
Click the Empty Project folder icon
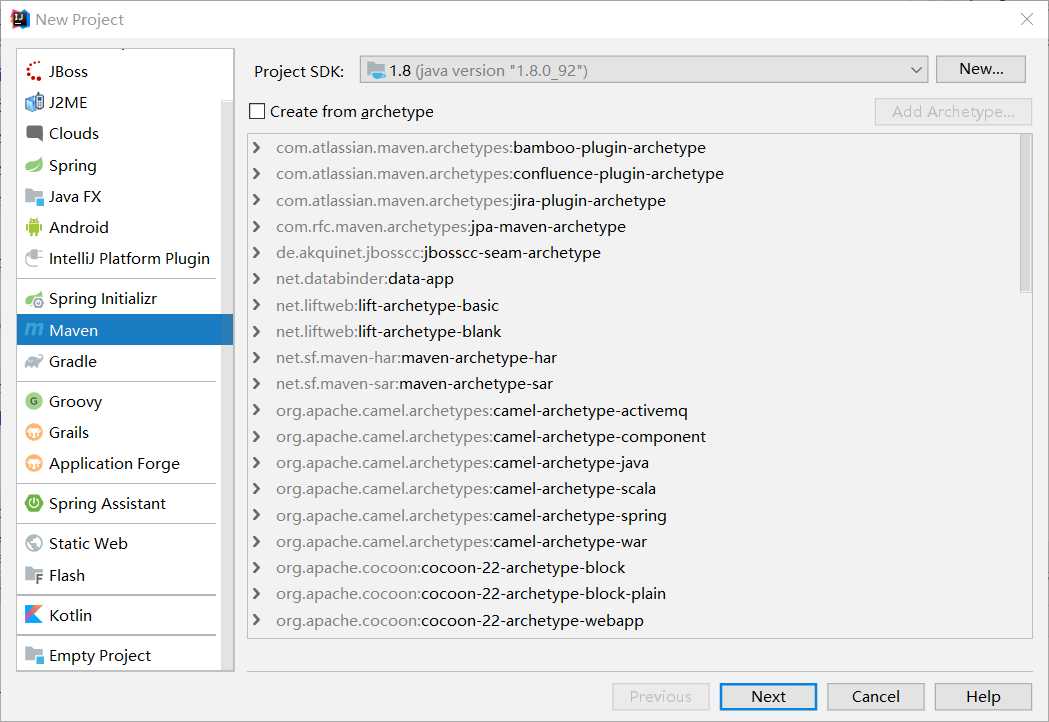[33, 655]
